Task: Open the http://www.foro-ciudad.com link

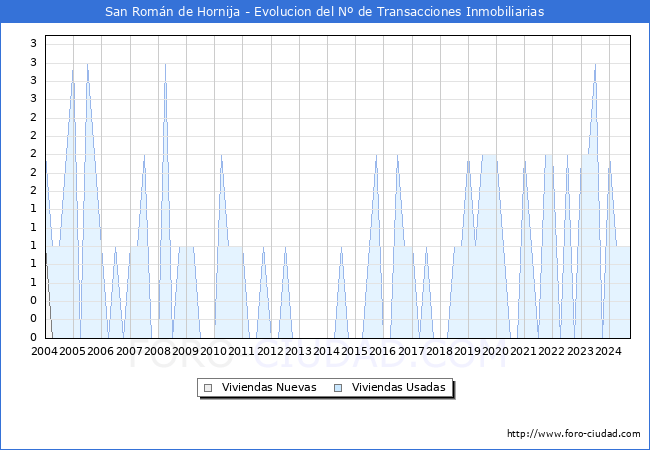Action: click(574, 434)
